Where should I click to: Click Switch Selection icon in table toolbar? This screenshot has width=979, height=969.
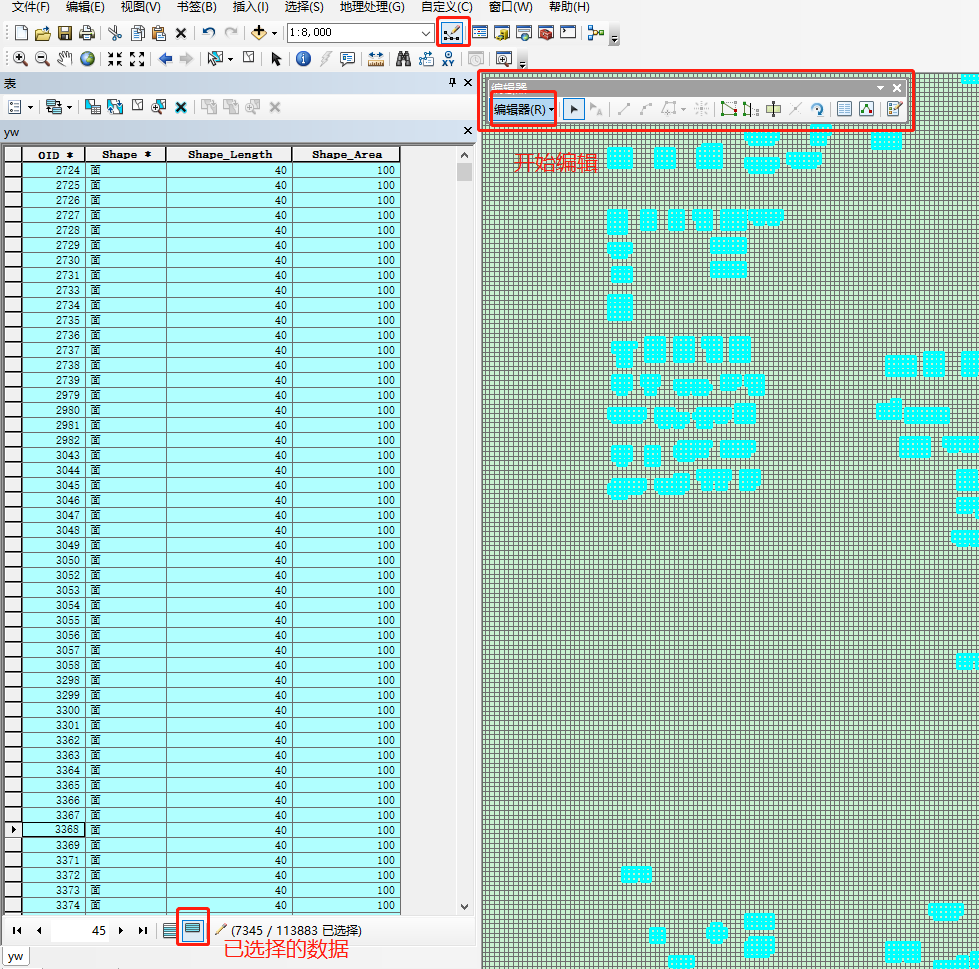115,107
